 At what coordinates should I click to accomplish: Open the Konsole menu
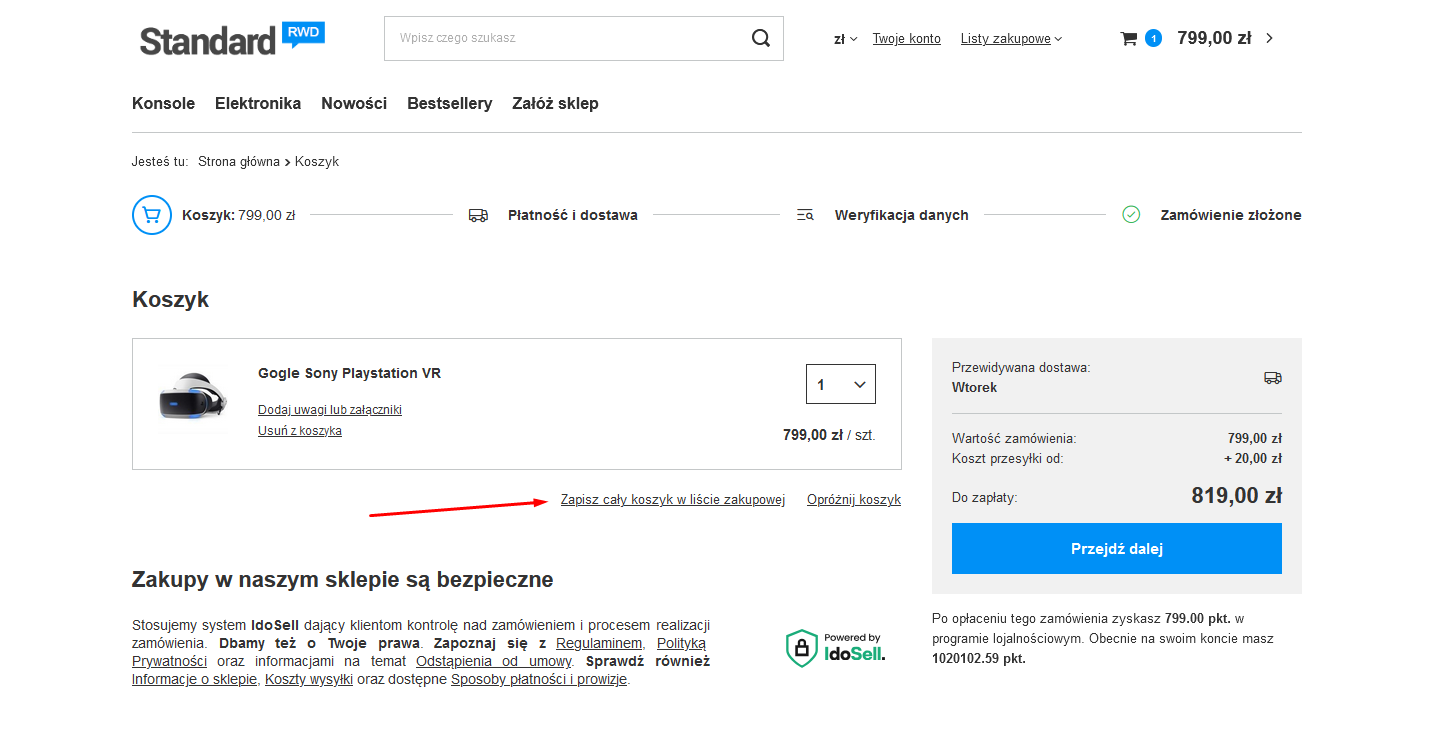(164, 104)
